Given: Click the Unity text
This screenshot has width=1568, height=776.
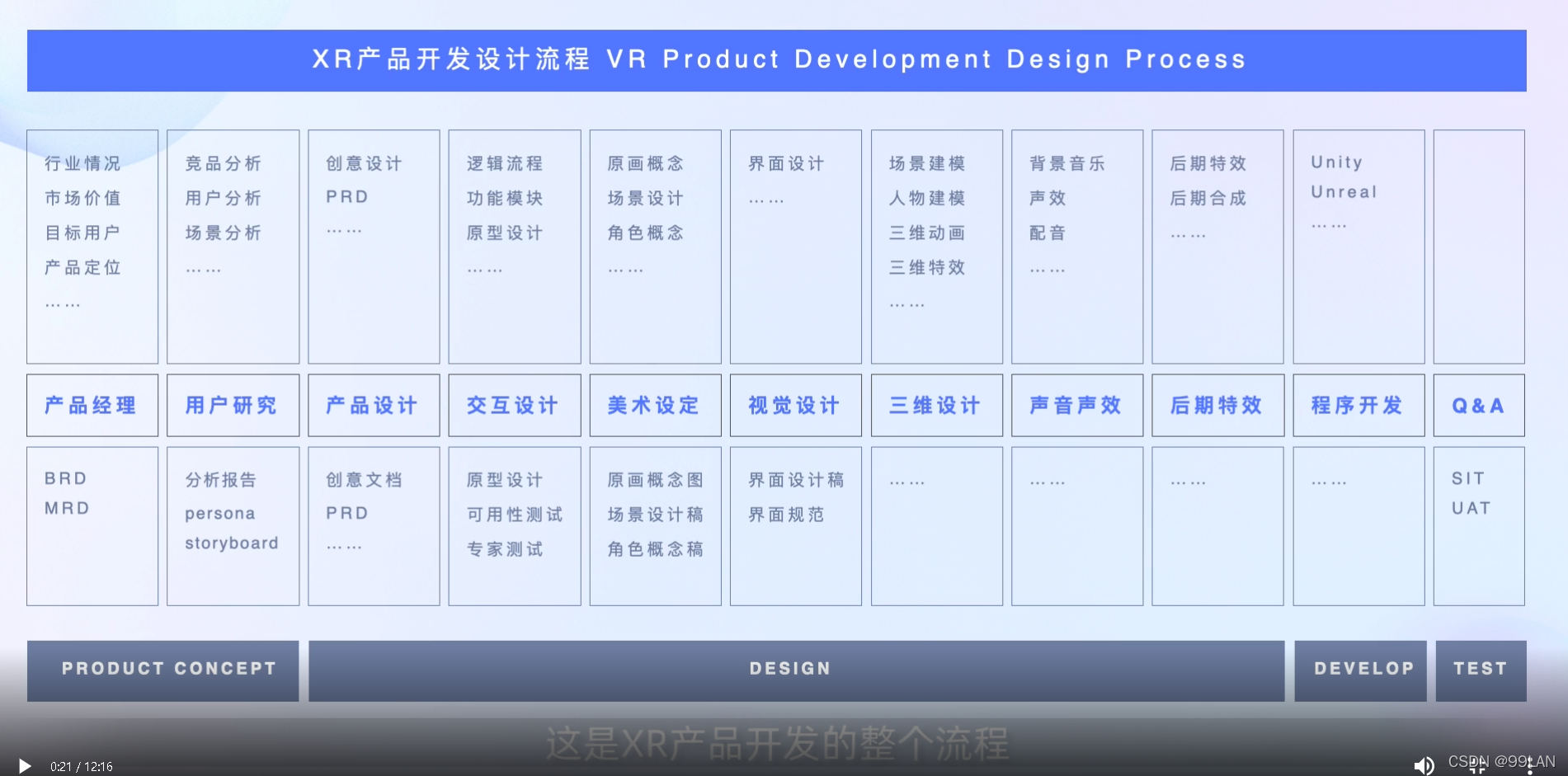Looking at the screenshot, I should (1337, 162).
